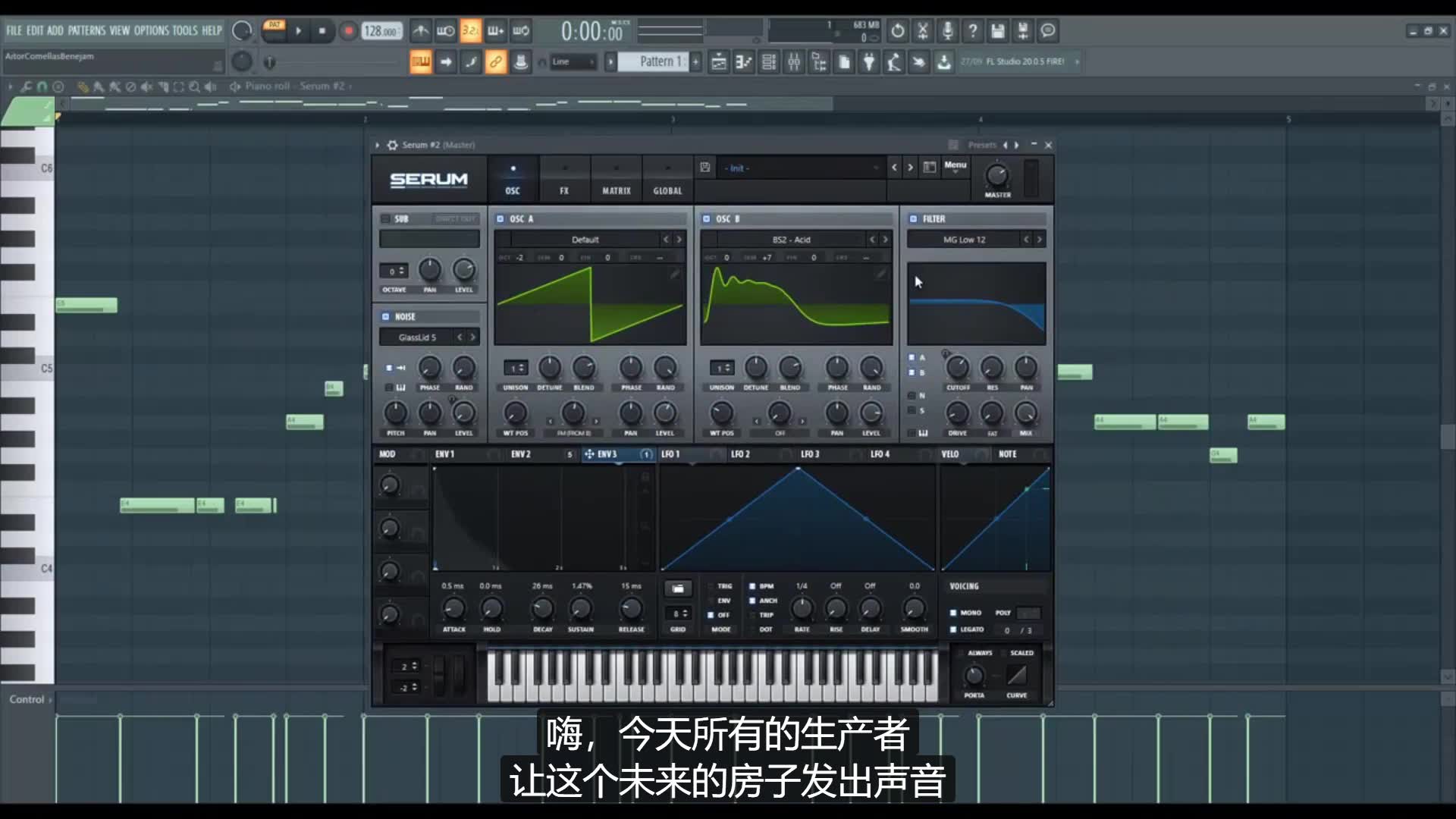
Task: Click the Serum preset save disk icon
Action: coord(705,168)
